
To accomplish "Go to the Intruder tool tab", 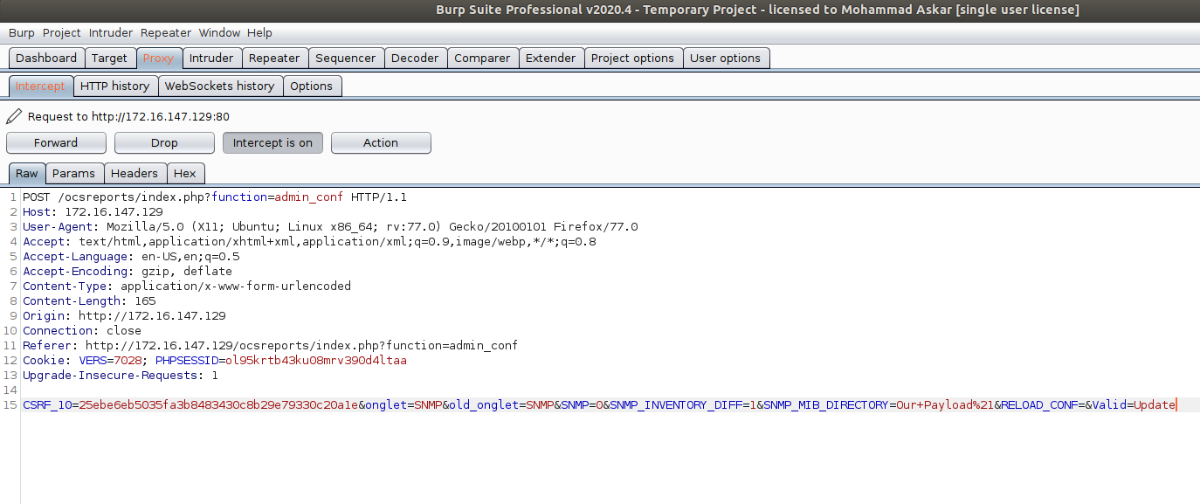I will pos(211,58).
